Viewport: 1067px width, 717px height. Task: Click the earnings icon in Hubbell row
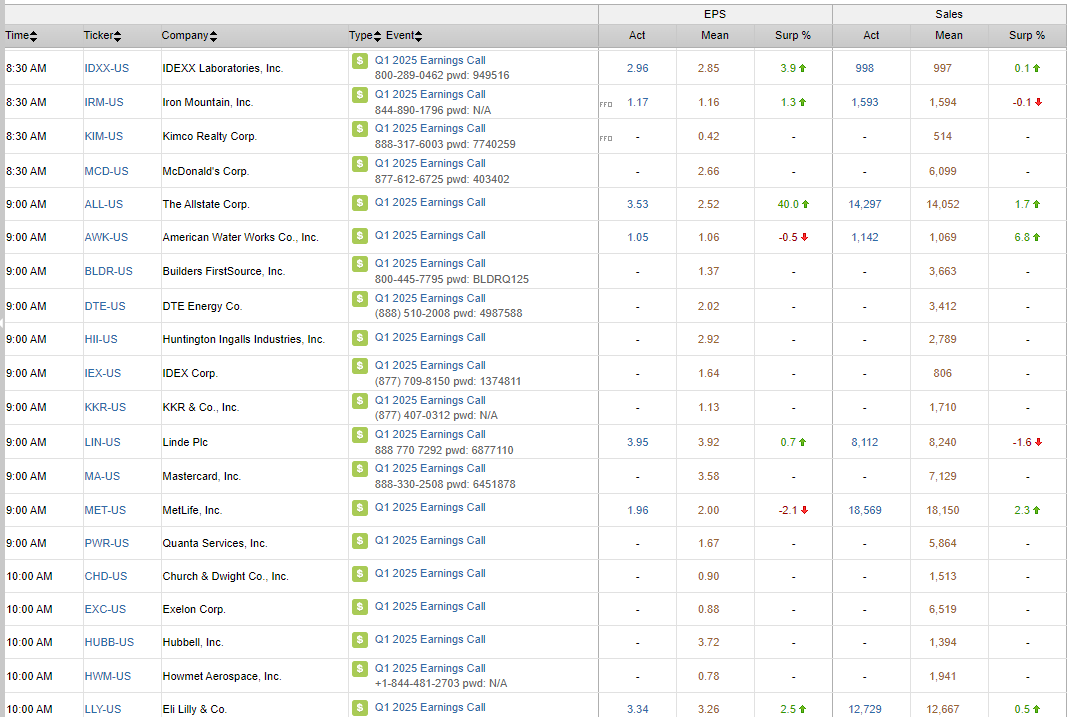point(360,639)
